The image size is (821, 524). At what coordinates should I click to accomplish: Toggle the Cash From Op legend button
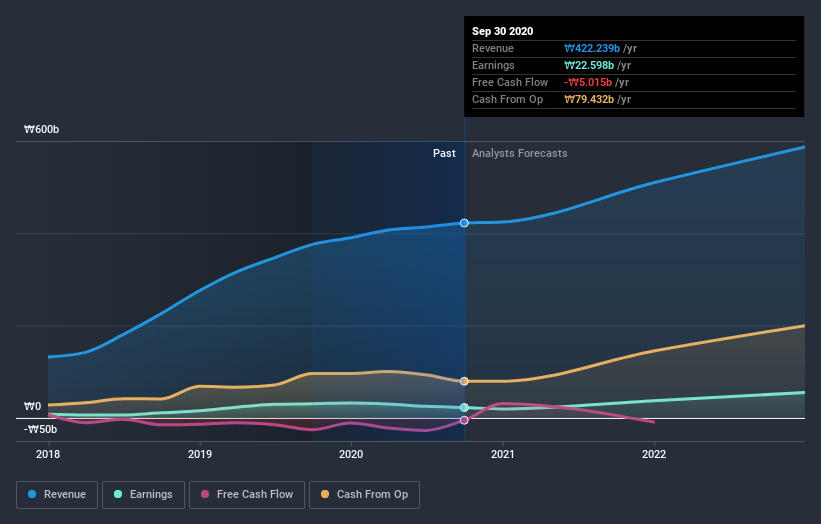tap(364, 495)
